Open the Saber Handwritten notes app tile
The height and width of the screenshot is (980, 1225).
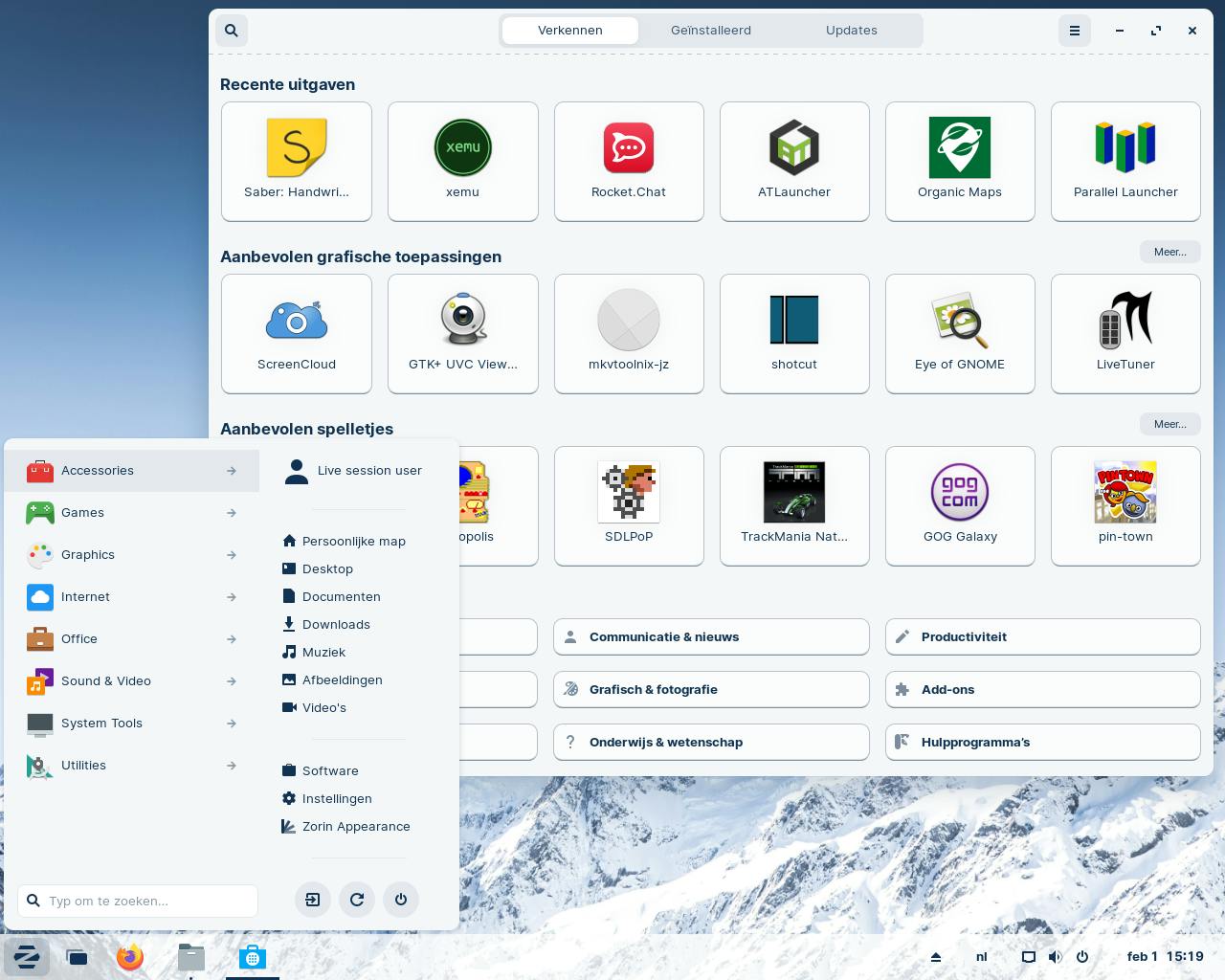[297, 162]
